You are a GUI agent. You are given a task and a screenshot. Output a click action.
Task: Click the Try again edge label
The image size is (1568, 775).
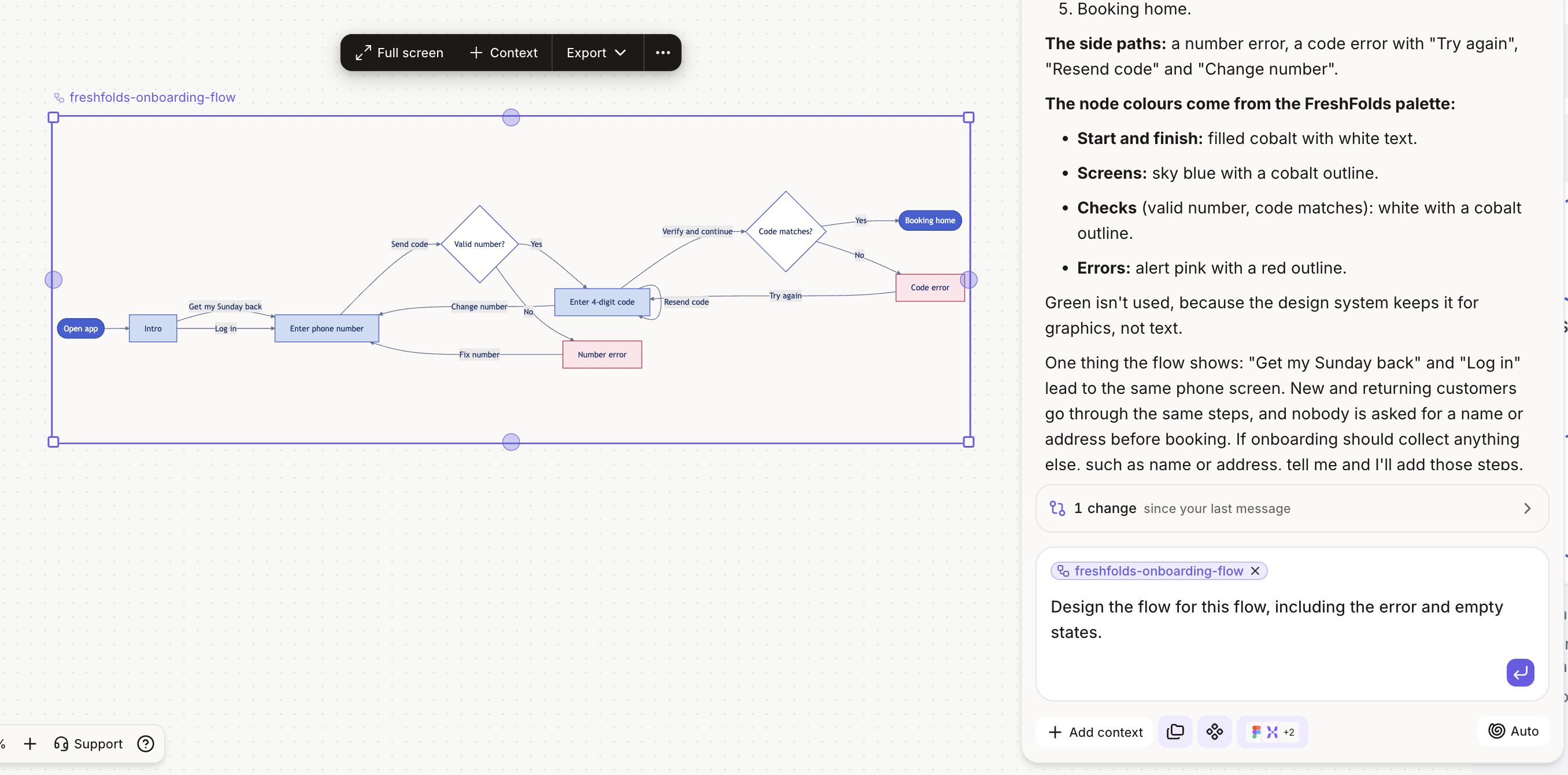785,296
